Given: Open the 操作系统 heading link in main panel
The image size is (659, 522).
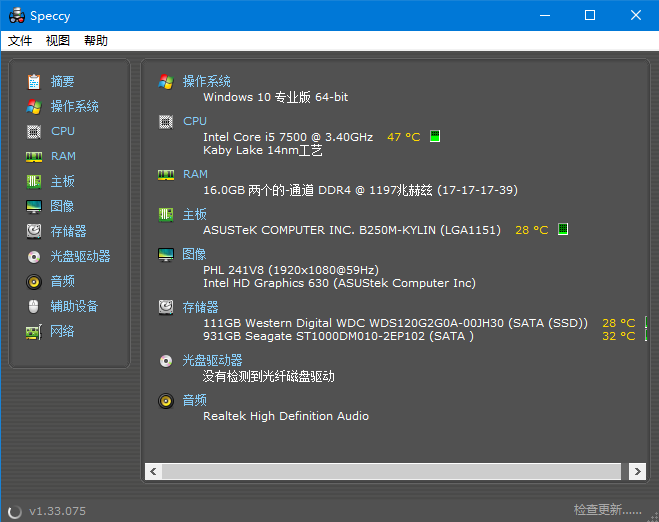Looking at the screenshot, I should (x=206, y=82).
